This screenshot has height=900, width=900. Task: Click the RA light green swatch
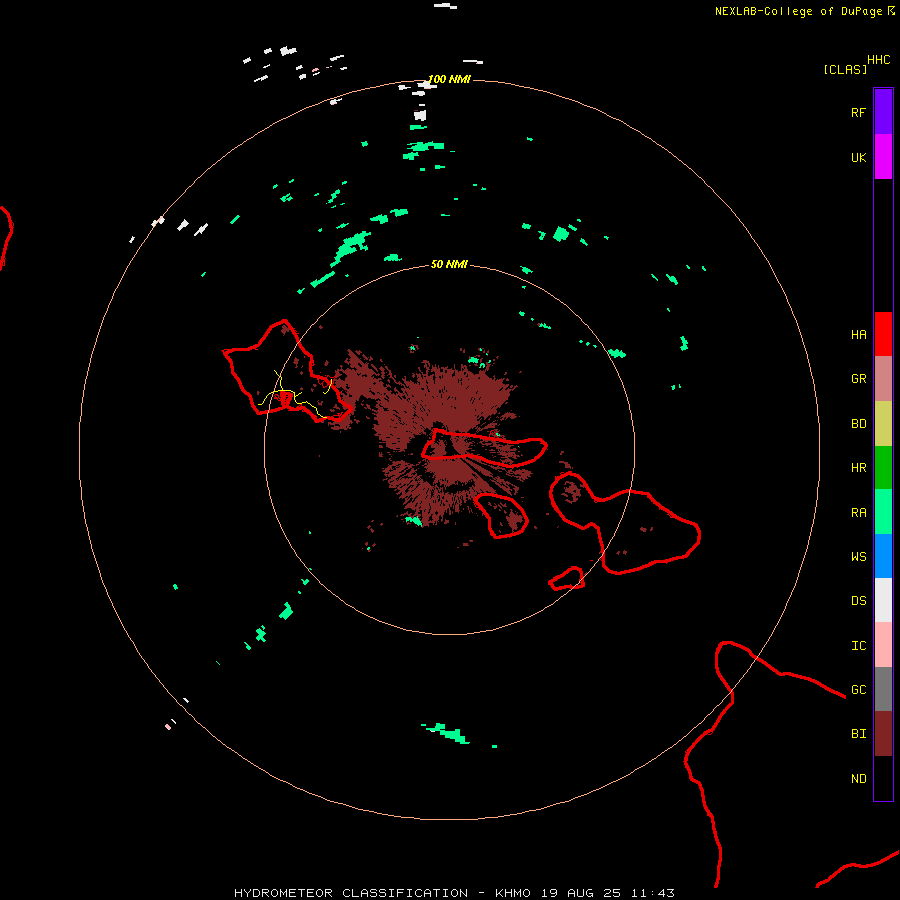[883, 512]
